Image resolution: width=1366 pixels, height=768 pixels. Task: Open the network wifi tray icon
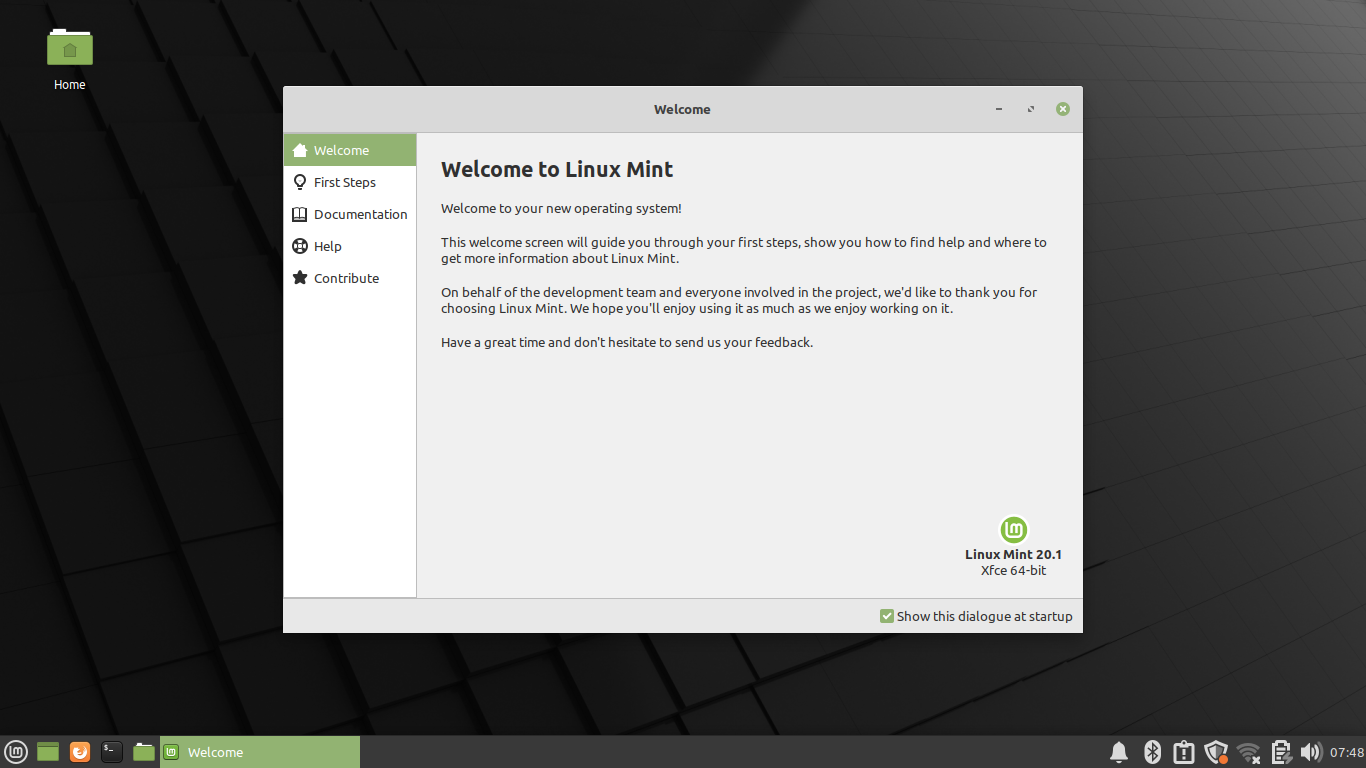pyautogui.click(x=1248, y=752)
